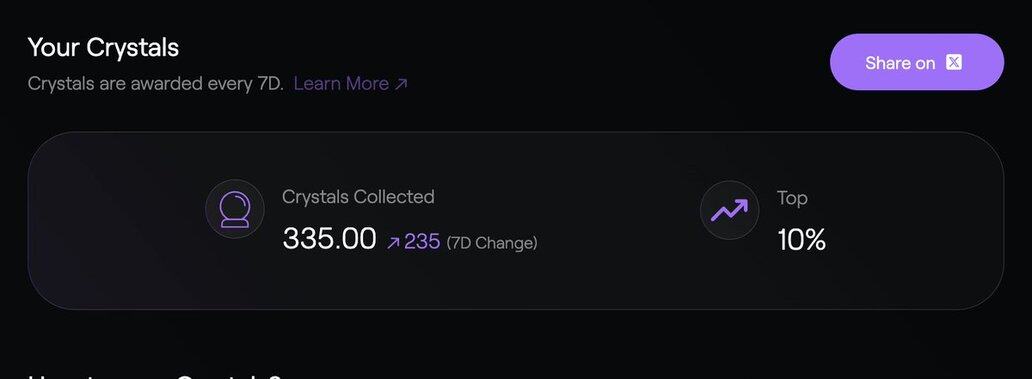Click the external arrow beside Learn More
The image size is (1032, 379).
click(x=400, y=84)
